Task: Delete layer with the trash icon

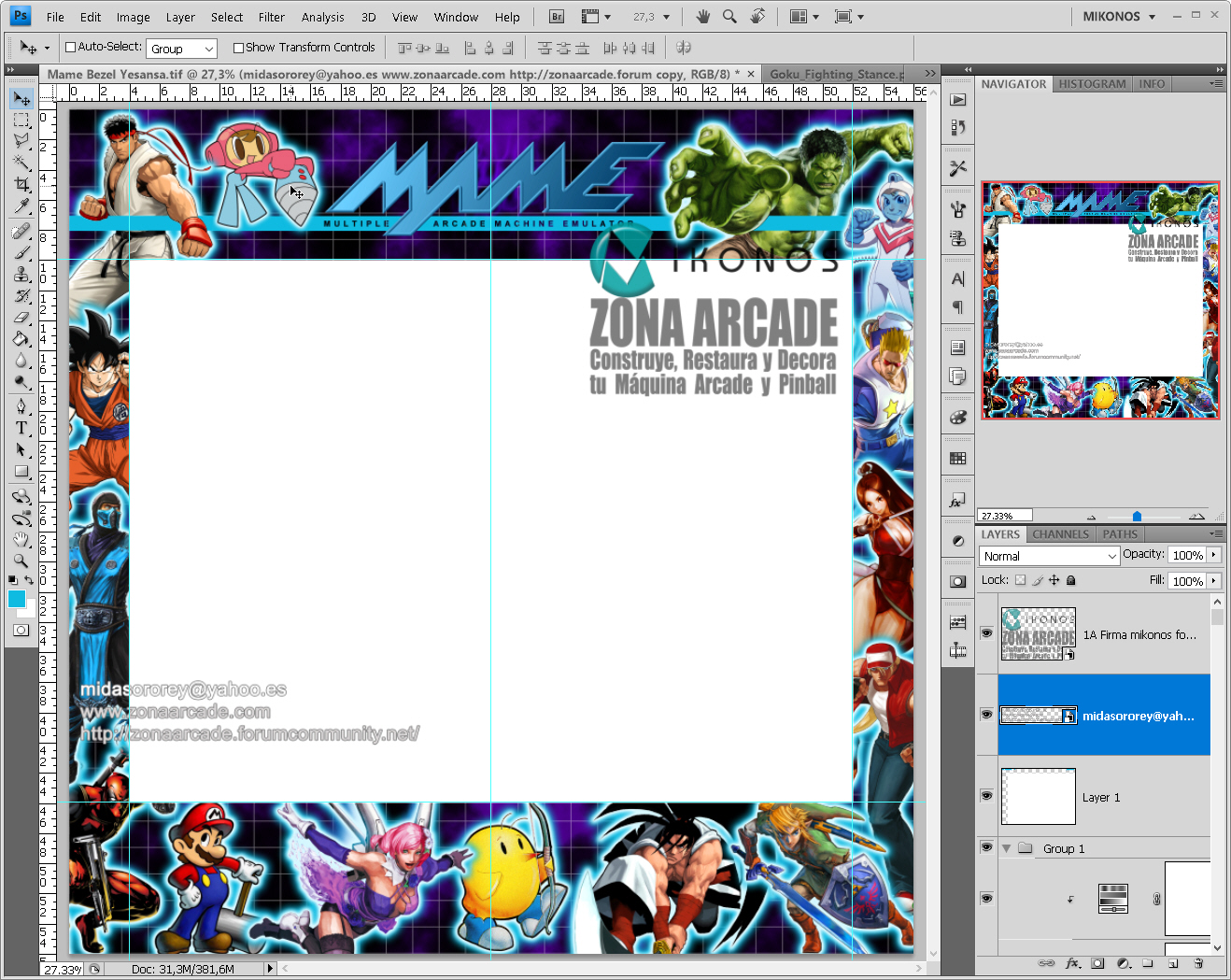Action: click(1198, 963)
